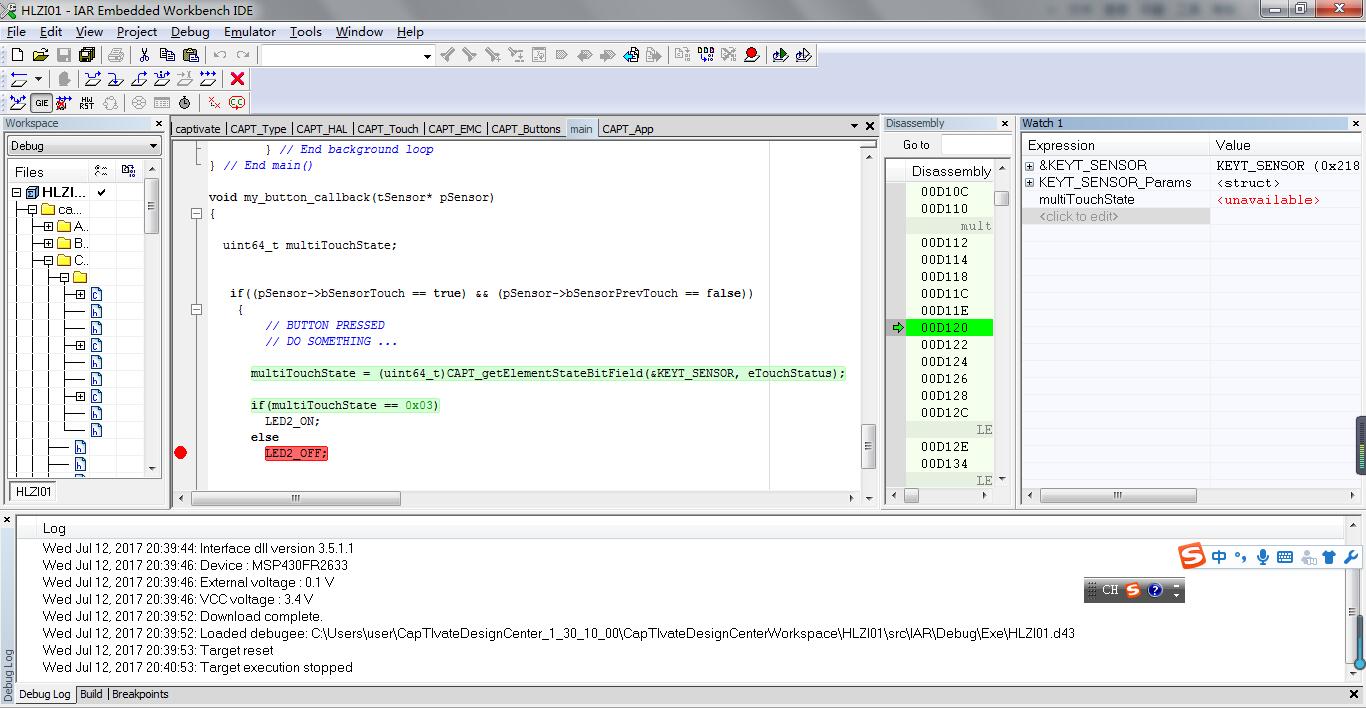
Task: Click the Stop Debugging red X icon
Action: tap(237, 79)
